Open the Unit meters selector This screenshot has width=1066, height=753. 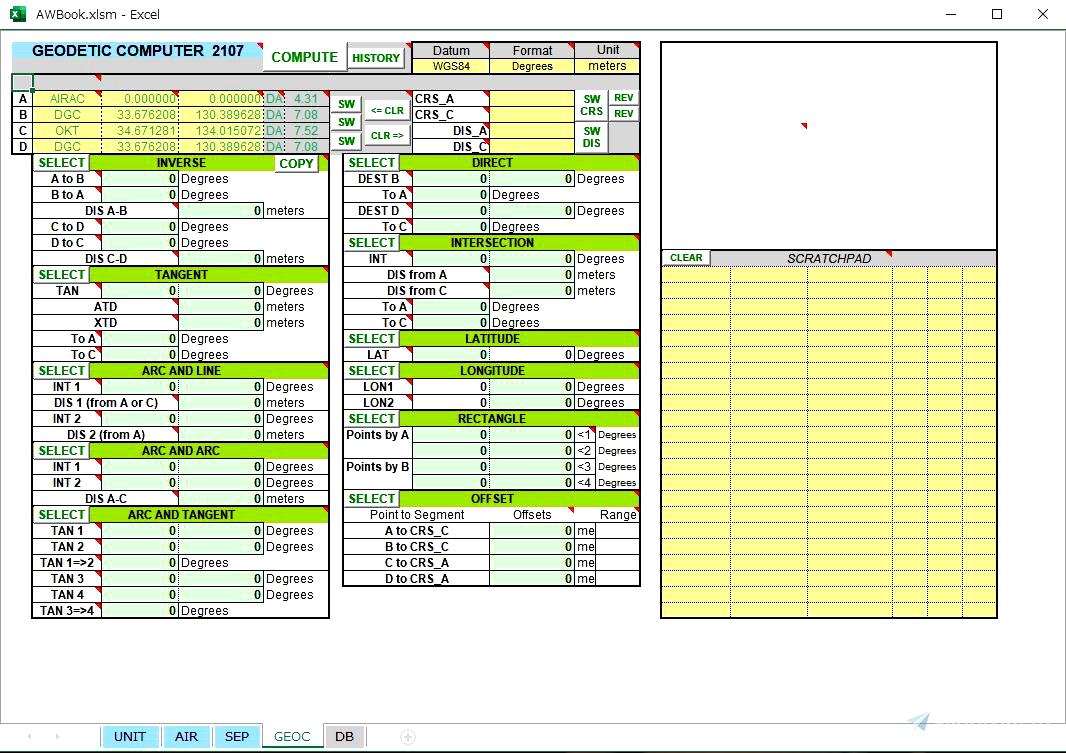point(608,64)
